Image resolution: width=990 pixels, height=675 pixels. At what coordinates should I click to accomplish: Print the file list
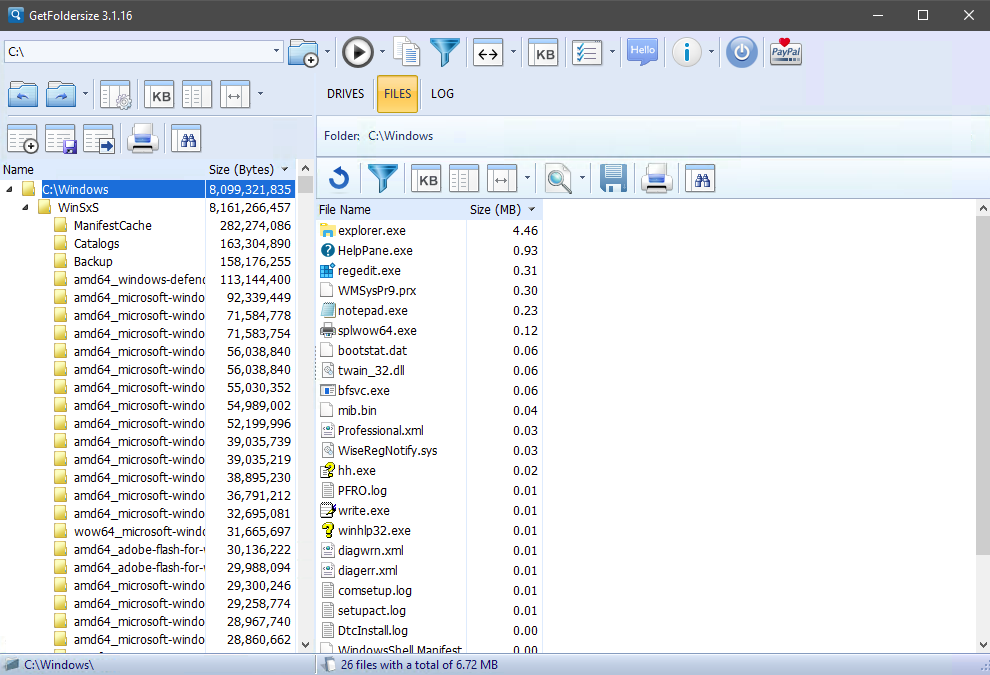[657, 179]
